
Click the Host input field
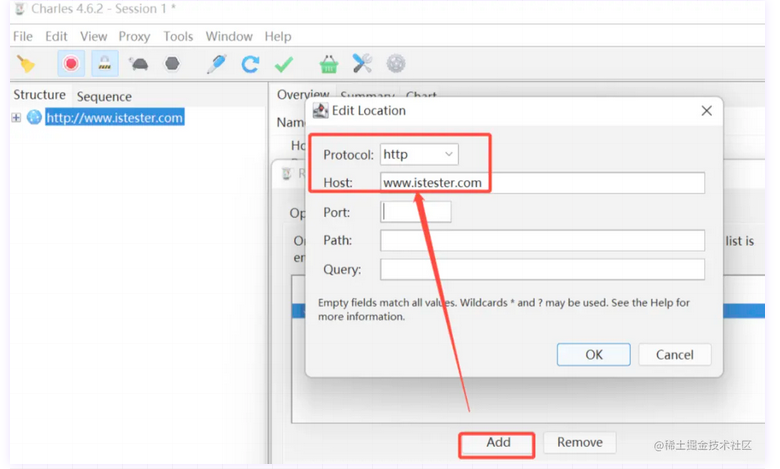542,183
